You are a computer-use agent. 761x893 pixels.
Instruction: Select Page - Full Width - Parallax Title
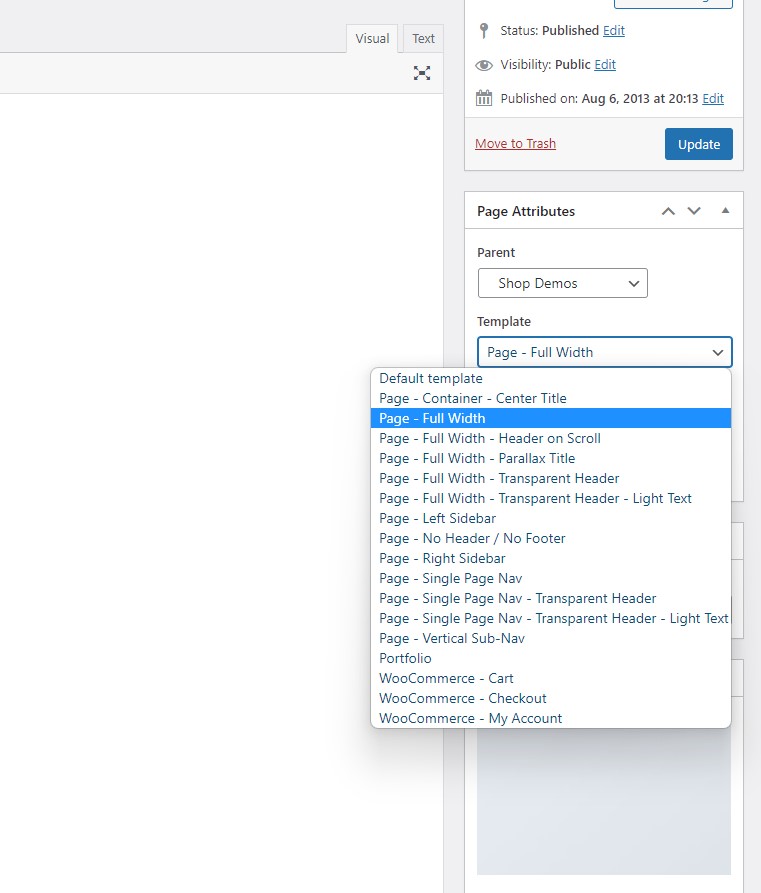coord(551,458)
